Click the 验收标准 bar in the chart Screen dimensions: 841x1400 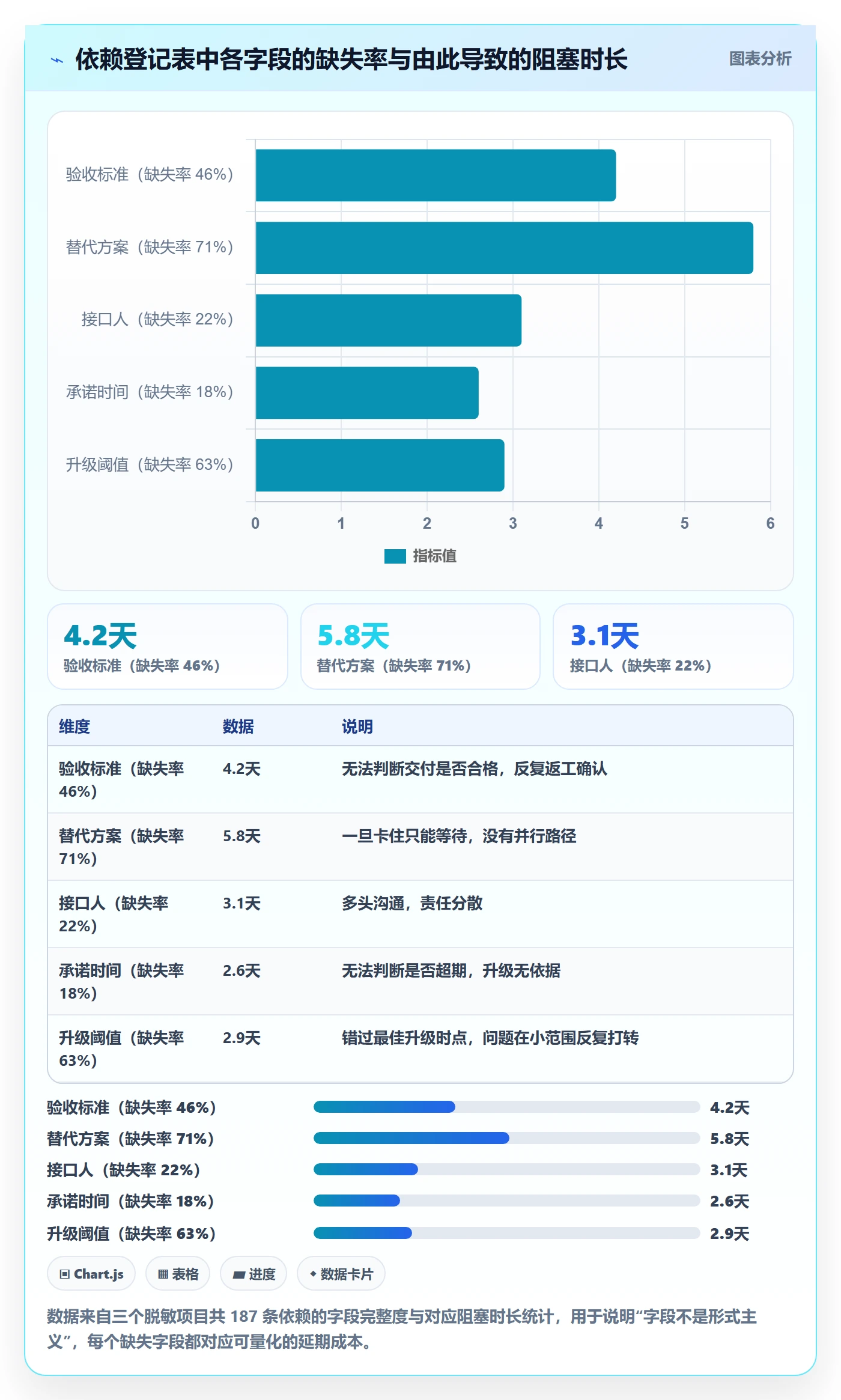[436, 175]
